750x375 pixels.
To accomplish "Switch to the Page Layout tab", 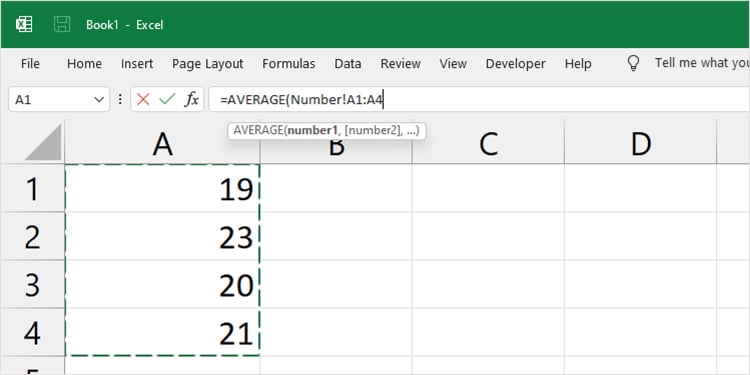I will tap(208, 64).
